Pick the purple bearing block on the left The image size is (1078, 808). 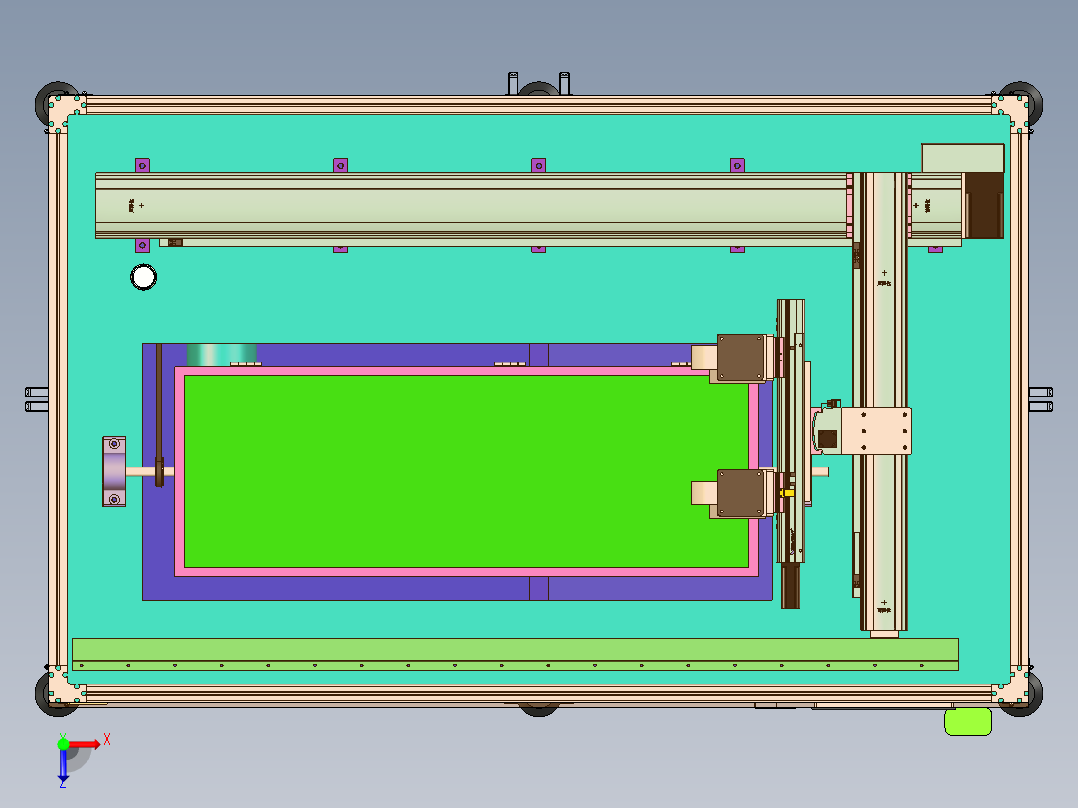pyautogui.click(x=114, y=471)
